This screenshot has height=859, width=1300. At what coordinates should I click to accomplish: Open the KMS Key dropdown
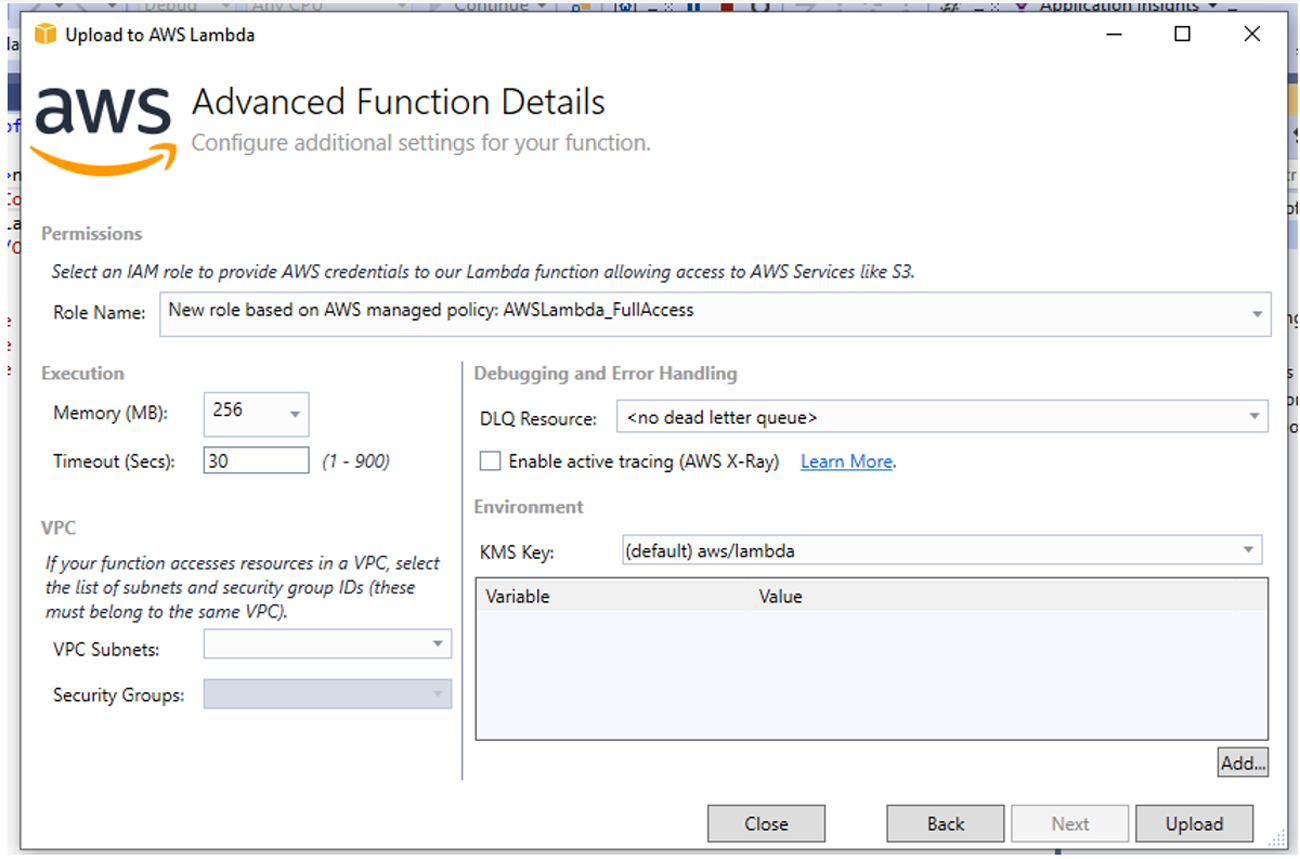pyautogui.click(x=942, y=550)
